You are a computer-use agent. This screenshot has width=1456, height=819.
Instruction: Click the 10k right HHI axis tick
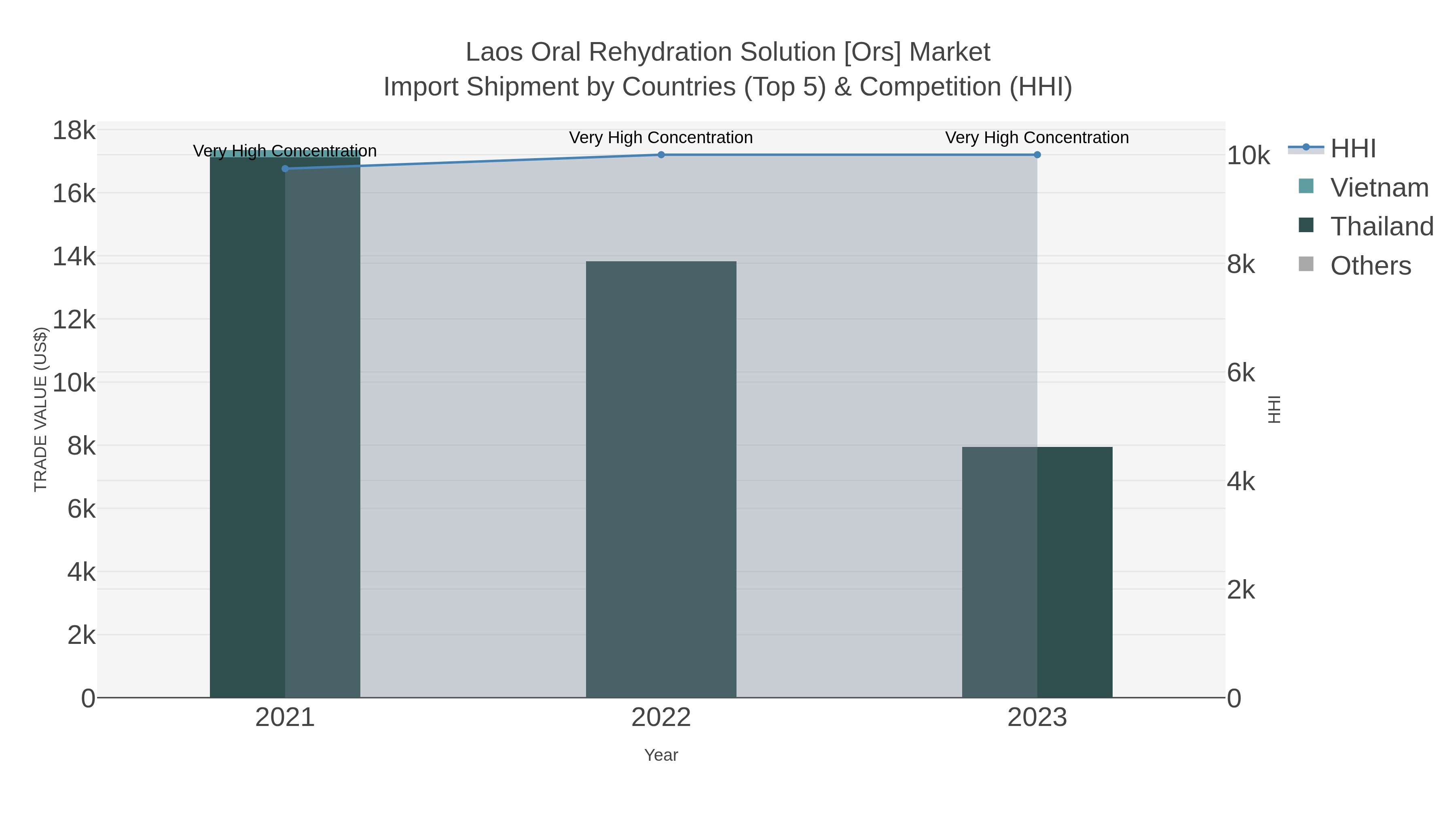[x=1249, y=155]
